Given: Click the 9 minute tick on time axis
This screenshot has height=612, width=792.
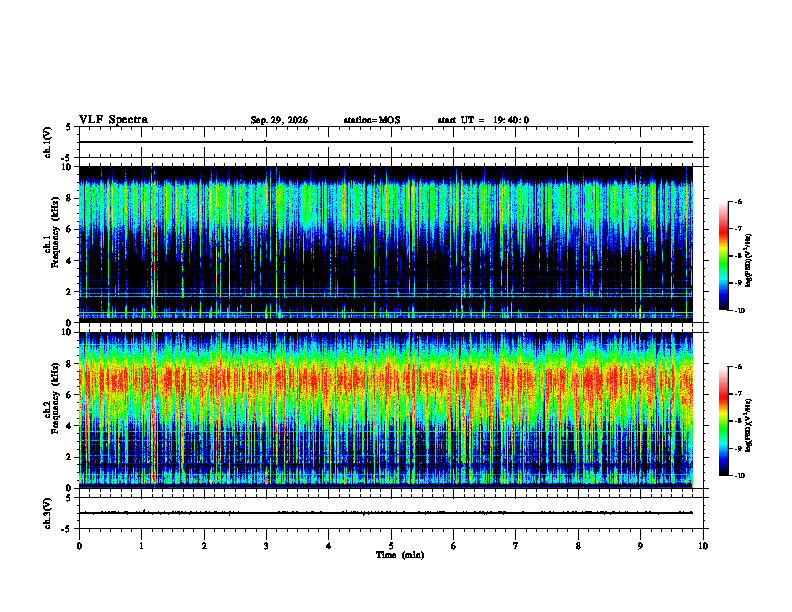Looking at the screenshot, I should coord(640,546).
